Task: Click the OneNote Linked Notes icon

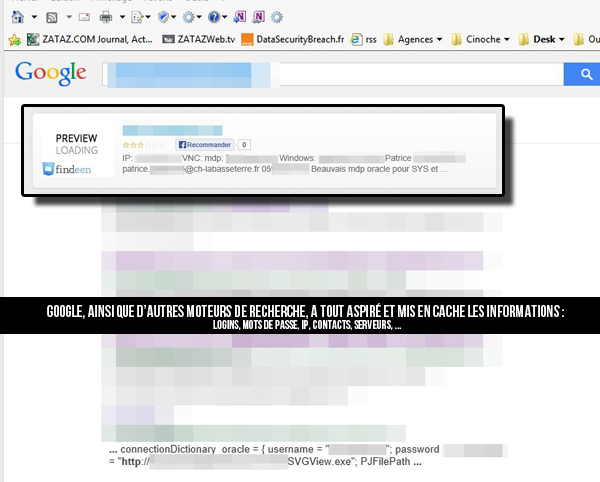Action: pos(259,17)
